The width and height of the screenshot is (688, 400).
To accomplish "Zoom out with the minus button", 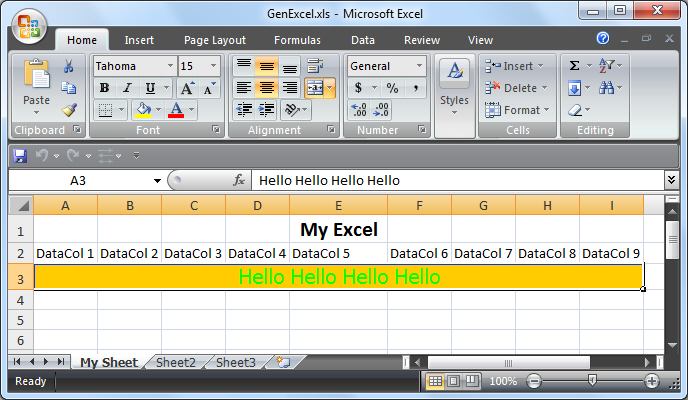I will tap(534, 381).
